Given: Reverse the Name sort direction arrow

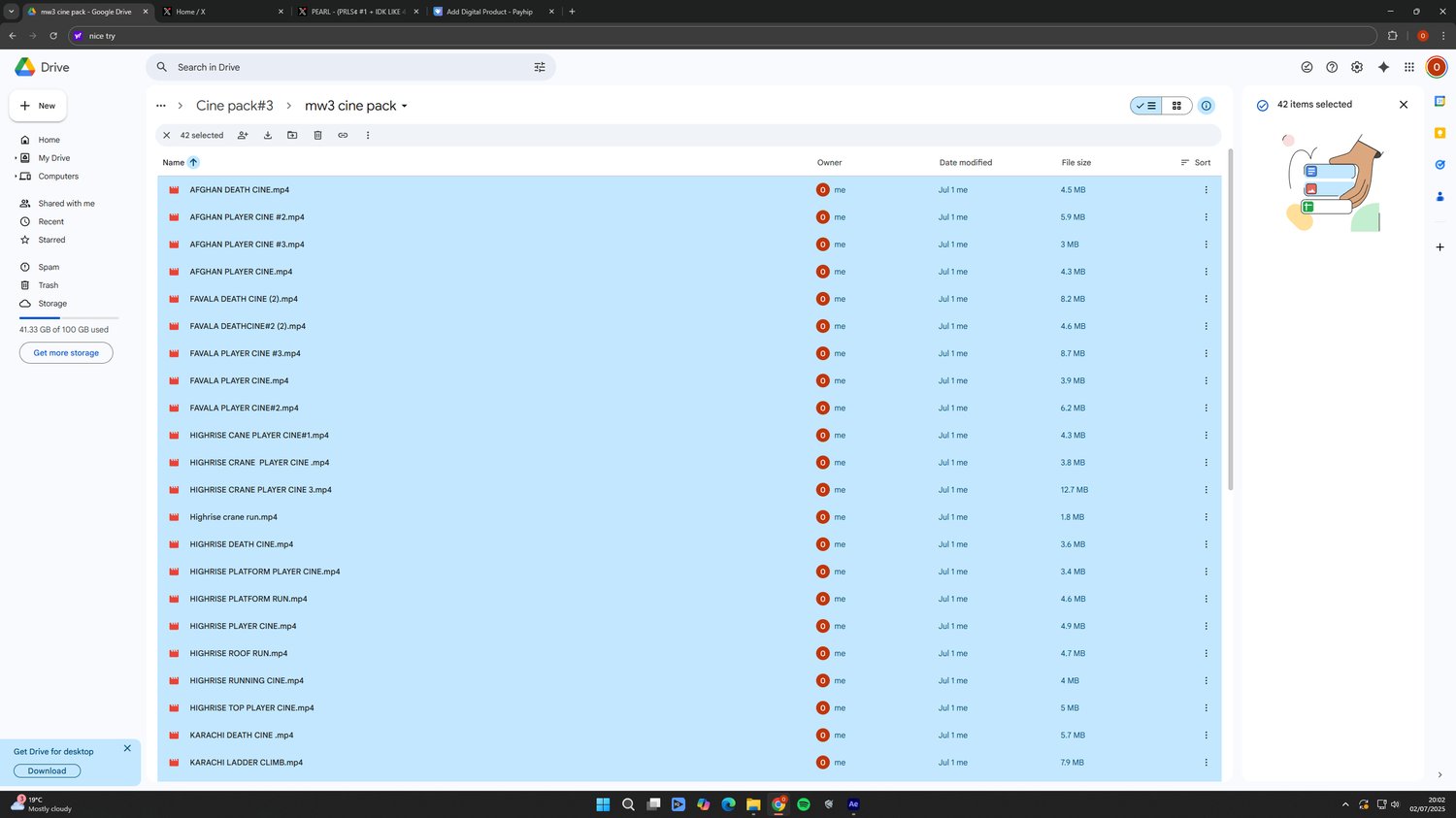Looking at the screenshot, I should tap(193, 162).
